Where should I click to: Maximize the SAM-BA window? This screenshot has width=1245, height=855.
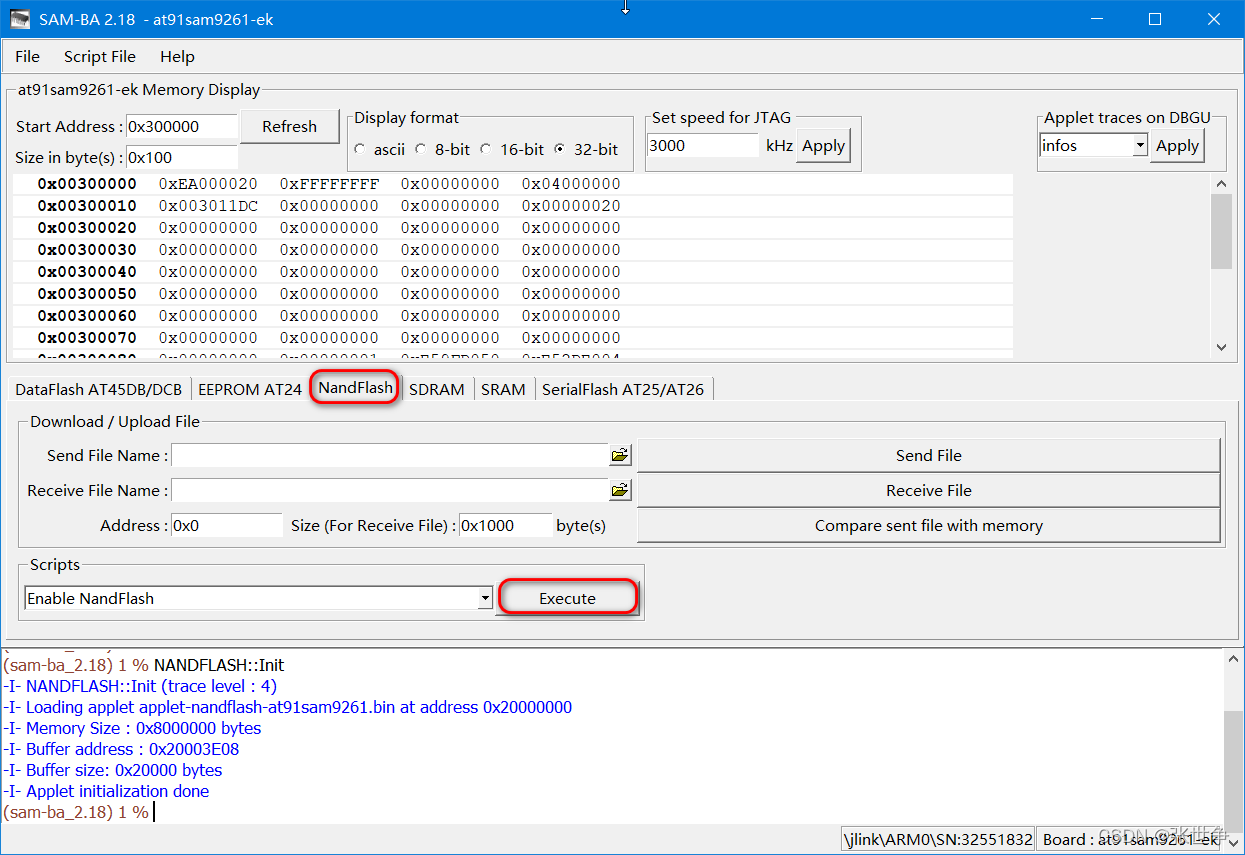[x=1155, y=19]
